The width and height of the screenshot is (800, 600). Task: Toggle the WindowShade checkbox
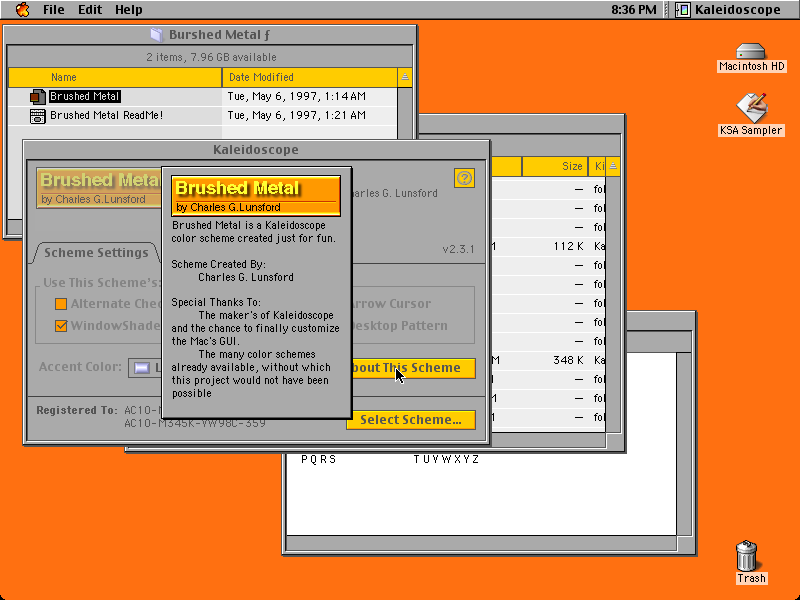61,326
